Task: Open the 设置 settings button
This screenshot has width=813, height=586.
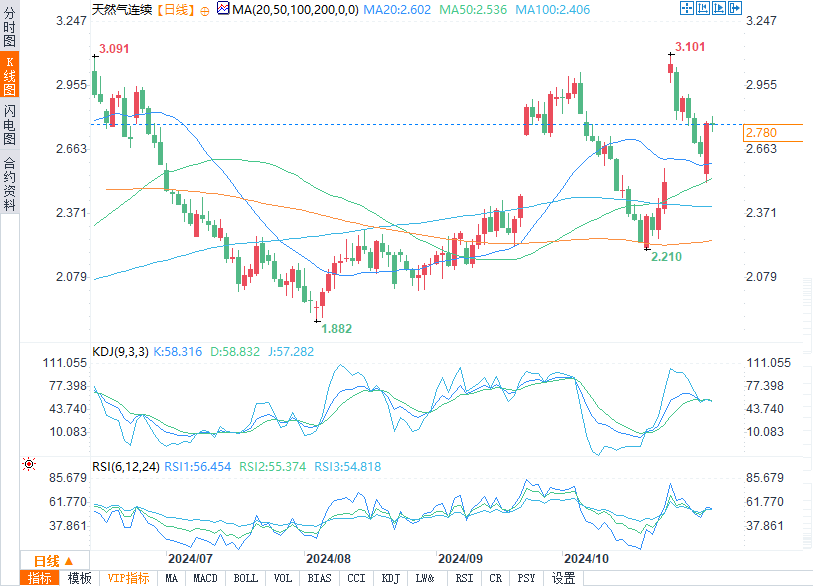Action: 564,578
